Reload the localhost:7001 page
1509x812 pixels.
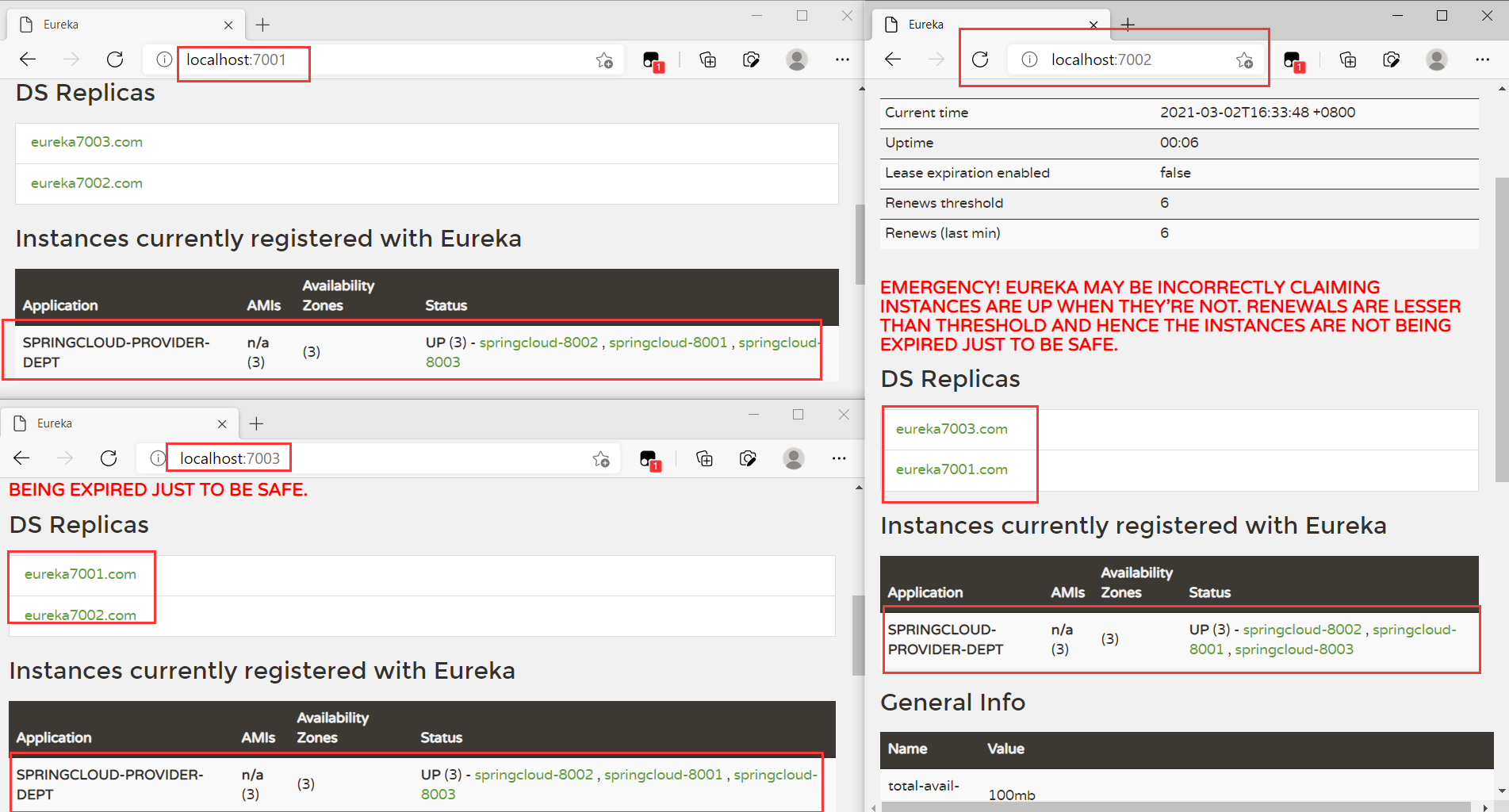point(115,59)
